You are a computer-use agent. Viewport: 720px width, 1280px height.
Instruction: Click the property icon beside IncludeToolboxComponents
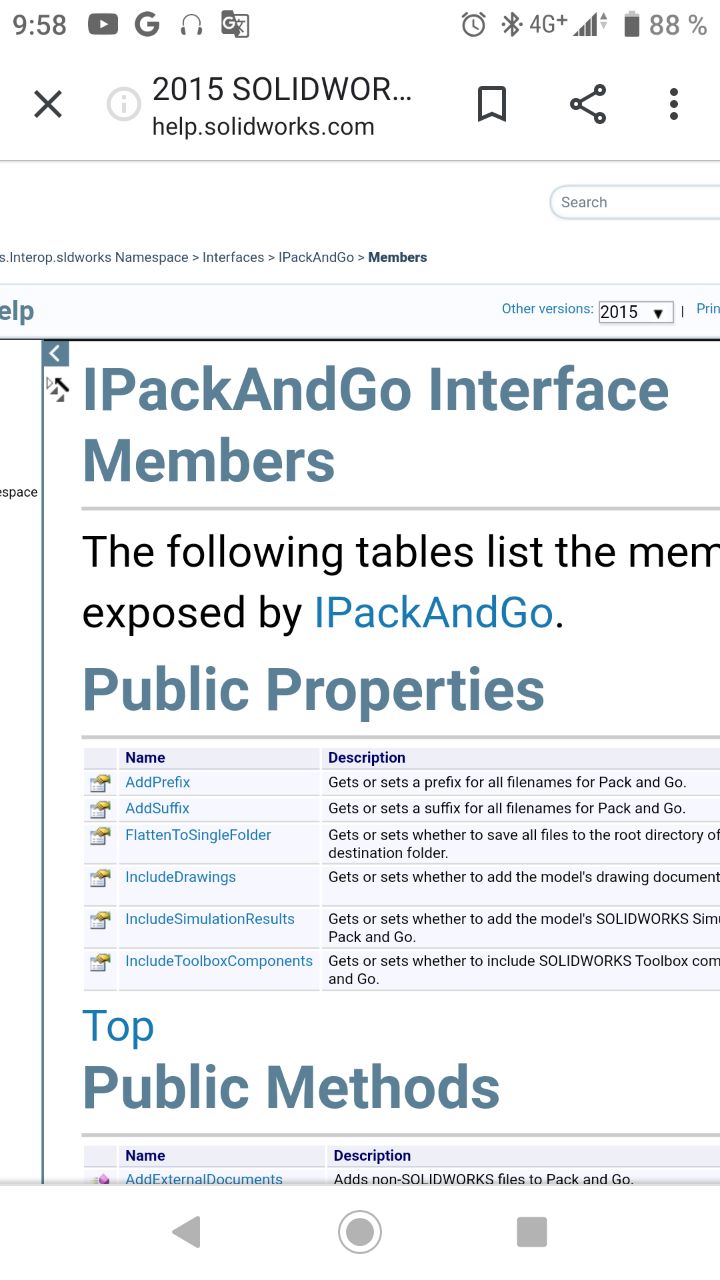[x=100, y=962]
